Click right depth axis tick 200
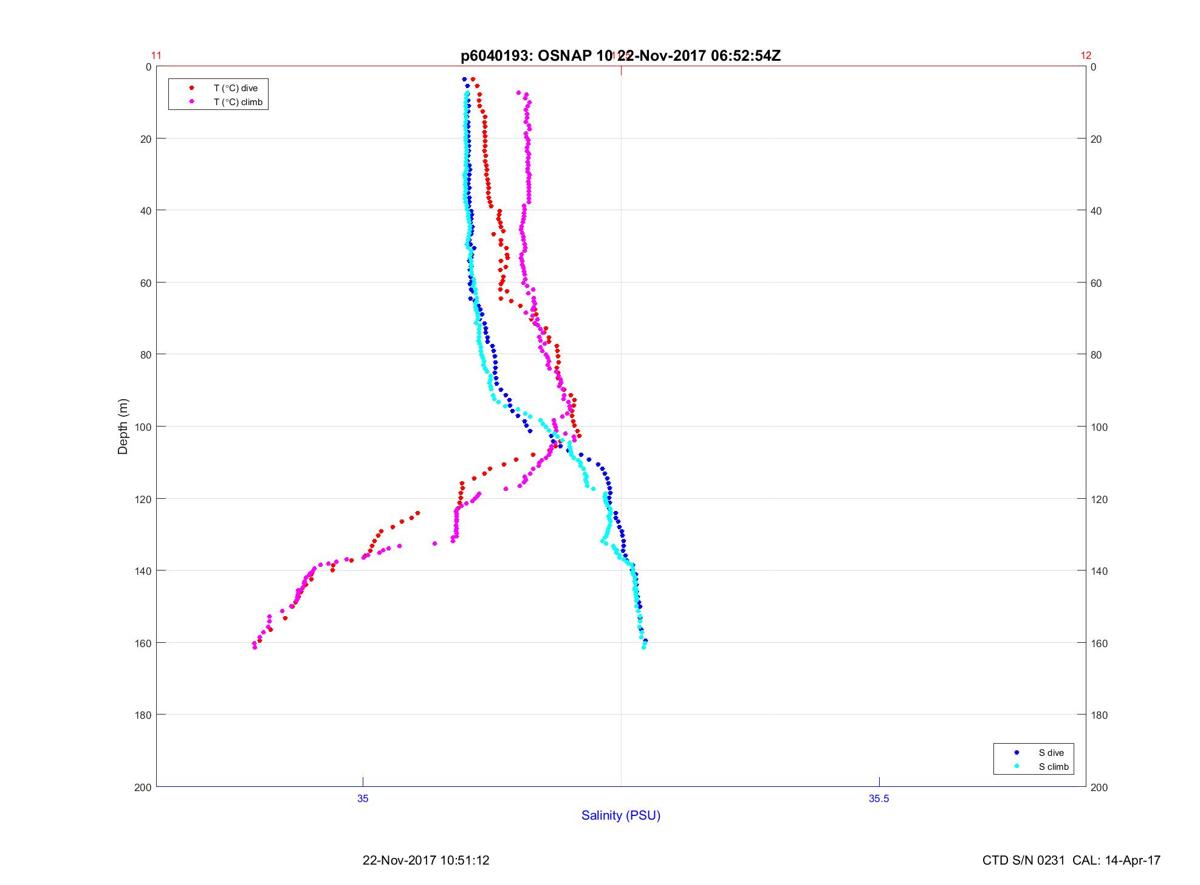1200x885 pixels. [x=1100, y=787]
